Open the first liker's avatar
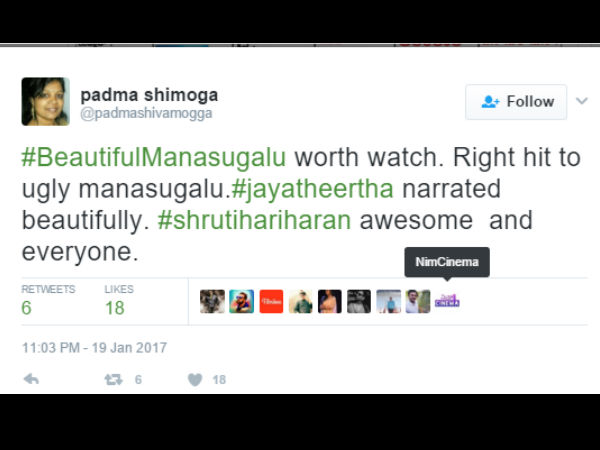Viewport: 600px width, 450px height. click(212, 301)
